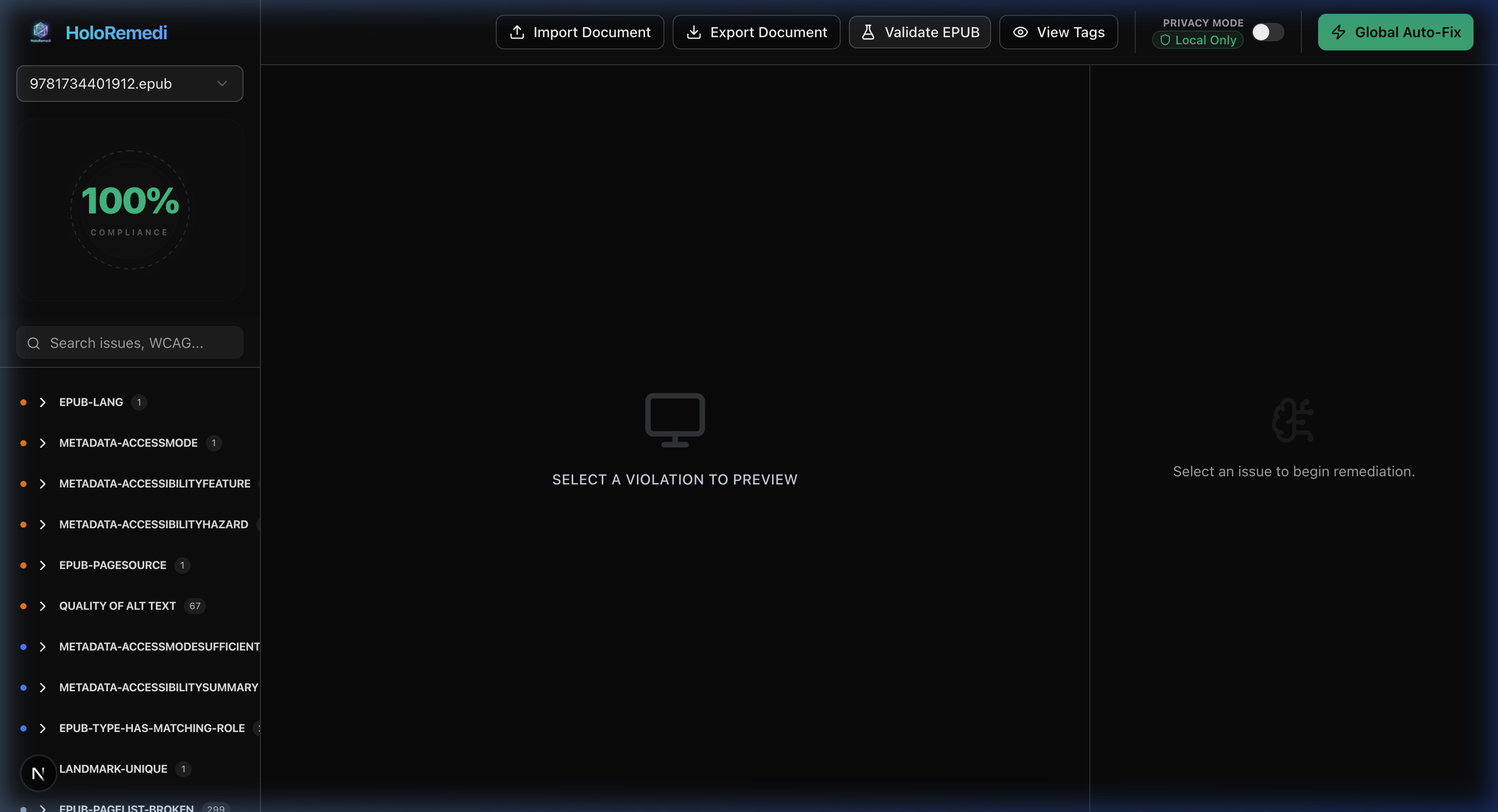
Task: Click the blue dot beside METADATA-ACCESSIBILITYSUMMARY
Action: 23,687
